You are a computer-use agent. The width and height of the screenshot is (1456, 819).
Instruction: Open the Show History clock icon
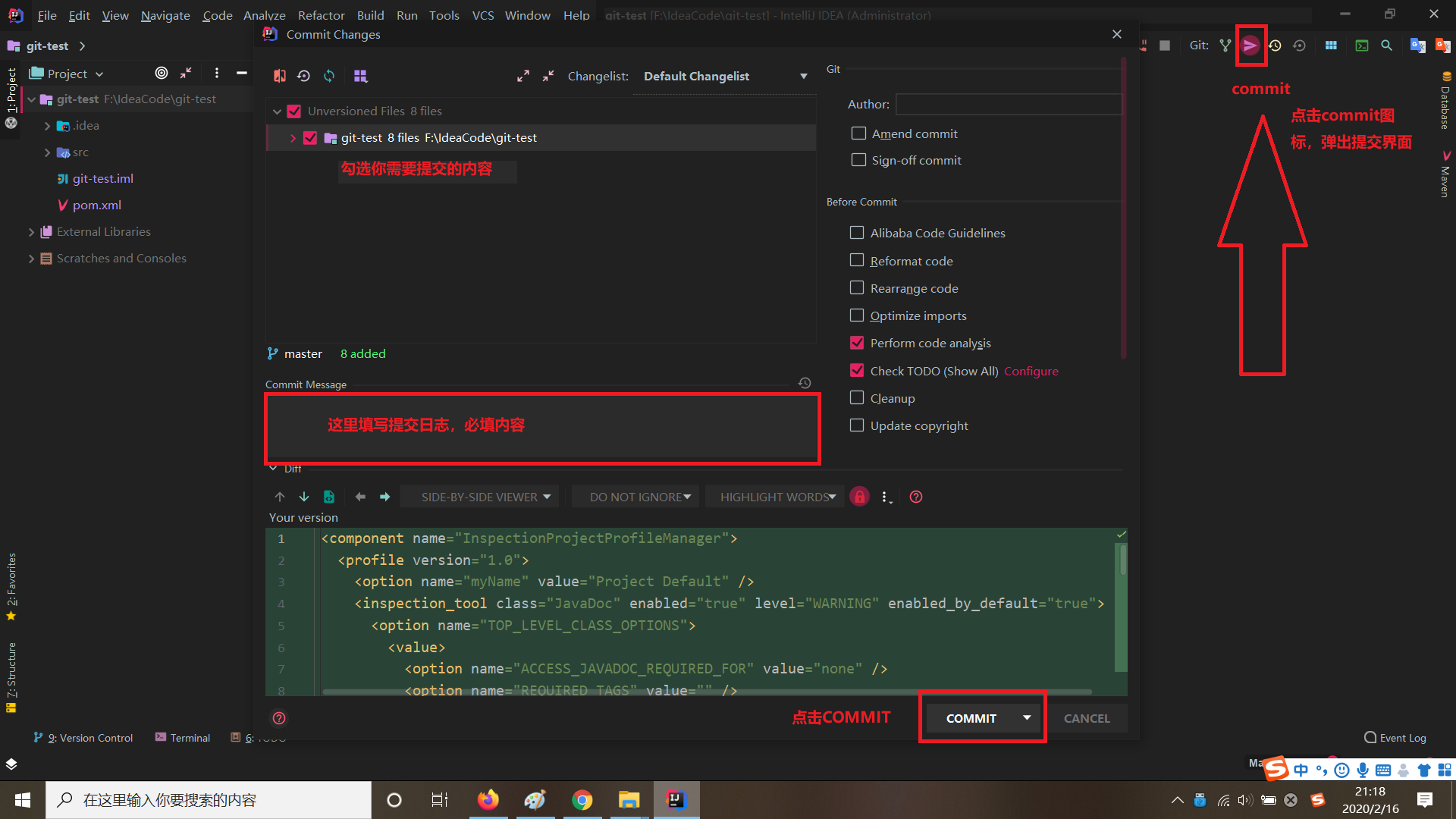1275,45
